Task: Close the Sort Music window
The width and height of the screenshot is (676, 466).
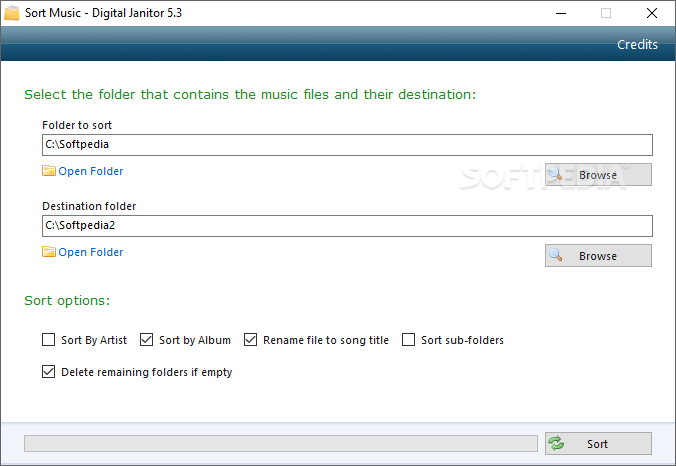Action: coord(652,13)
